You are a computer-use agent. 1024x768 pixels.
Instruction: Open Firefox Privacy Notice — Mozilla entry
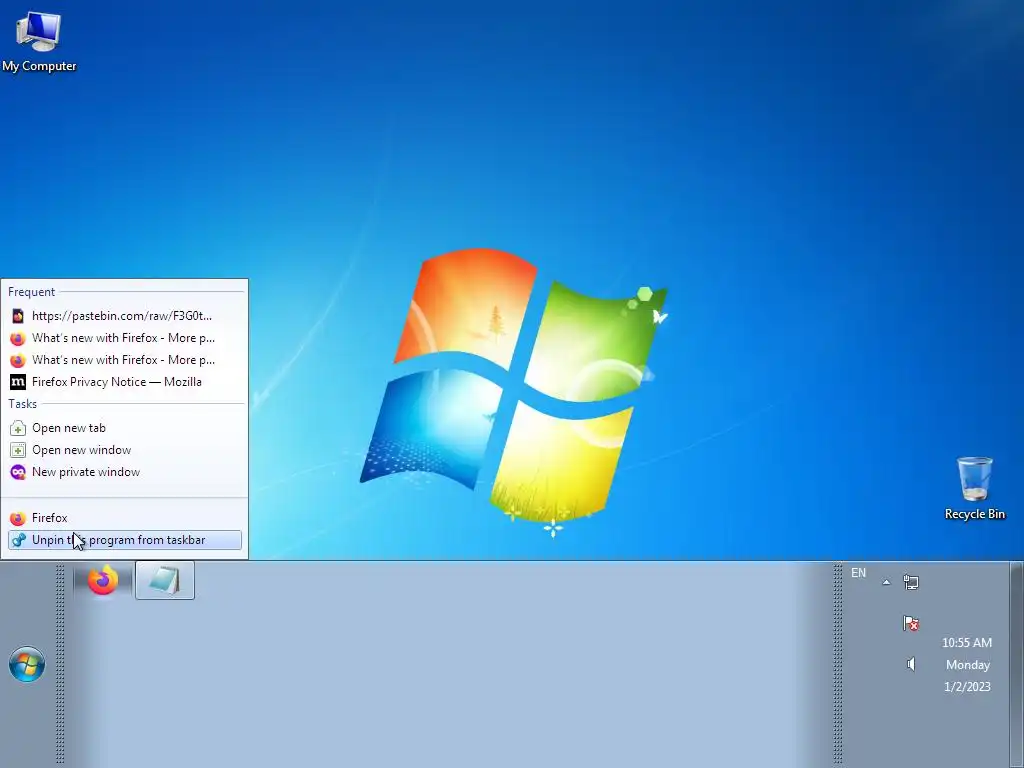point(125,382)
